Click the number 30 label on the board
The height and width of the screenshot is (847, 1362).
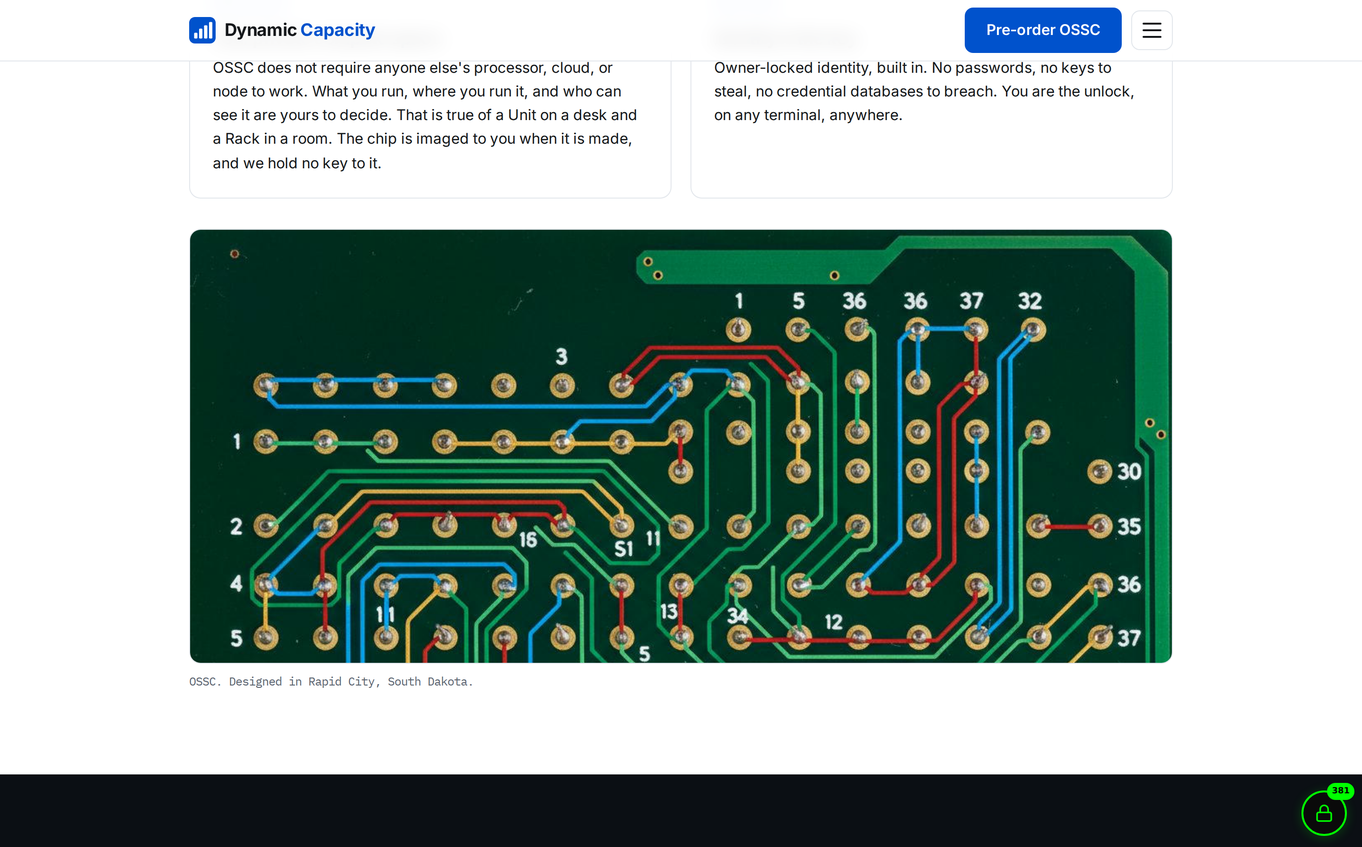click(x=1129, y=471)
